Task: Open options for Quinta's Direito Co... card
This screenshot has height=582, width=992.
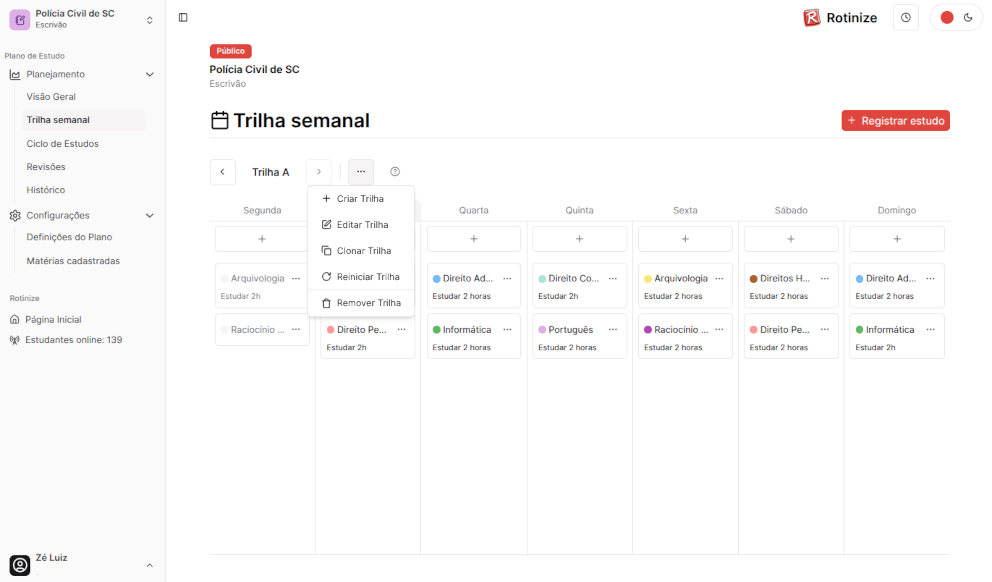Action: tap(613, 278)
